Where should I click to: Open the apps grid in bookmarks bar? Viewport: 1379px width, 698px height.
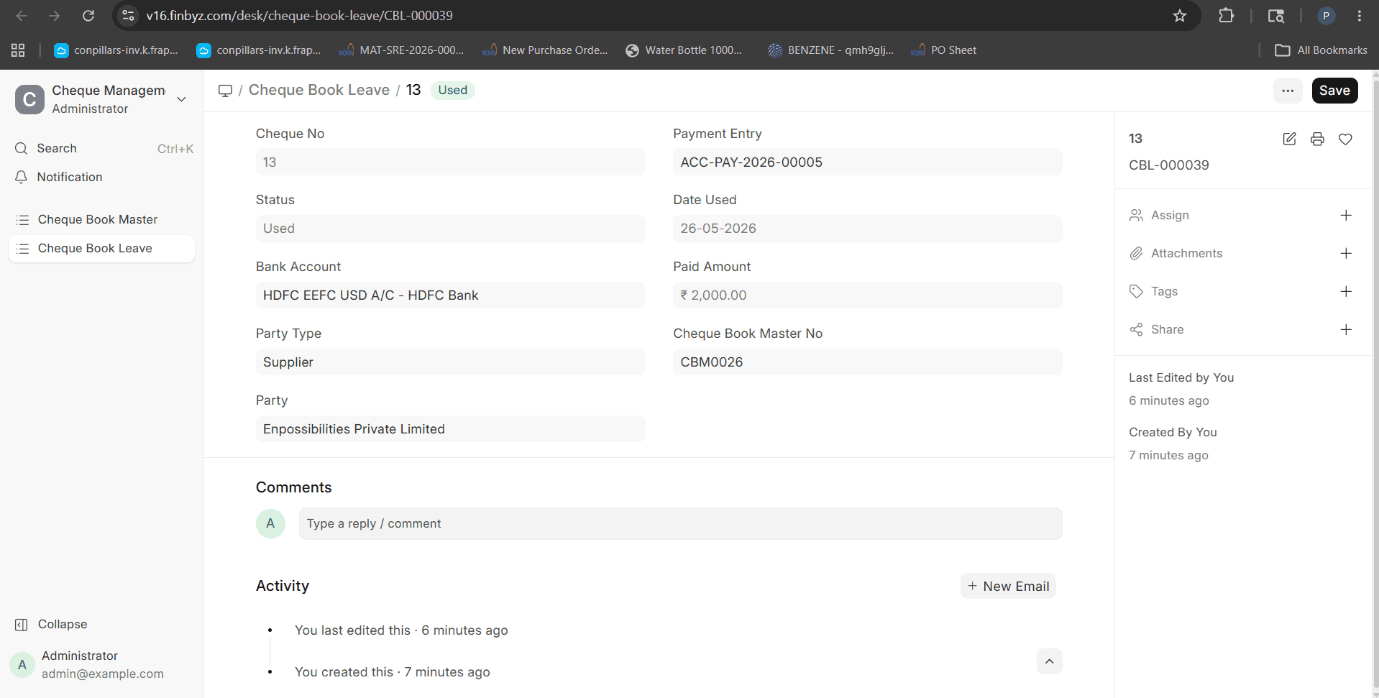(17, 50)
